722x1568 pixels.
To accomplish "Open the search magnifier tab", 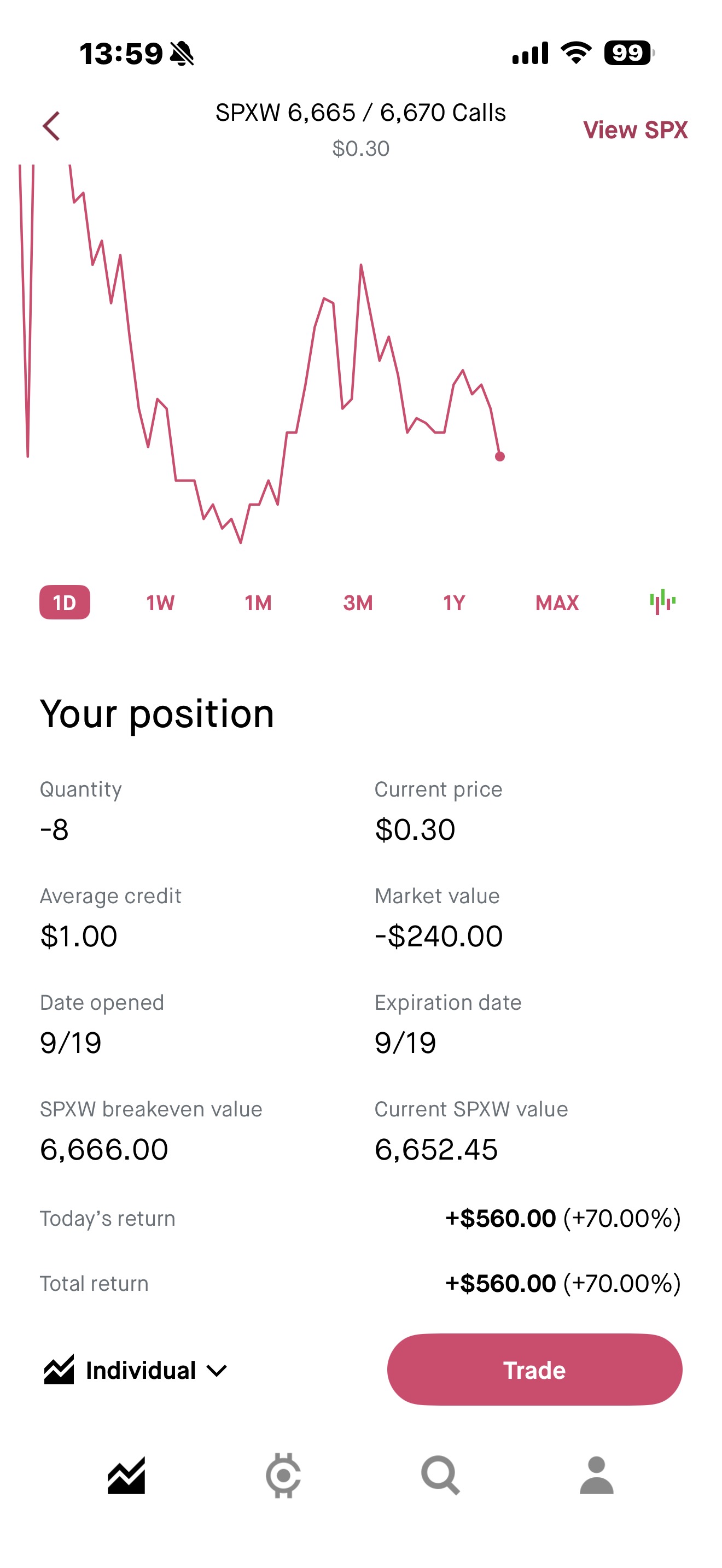I will click(x=440, y=1475).
